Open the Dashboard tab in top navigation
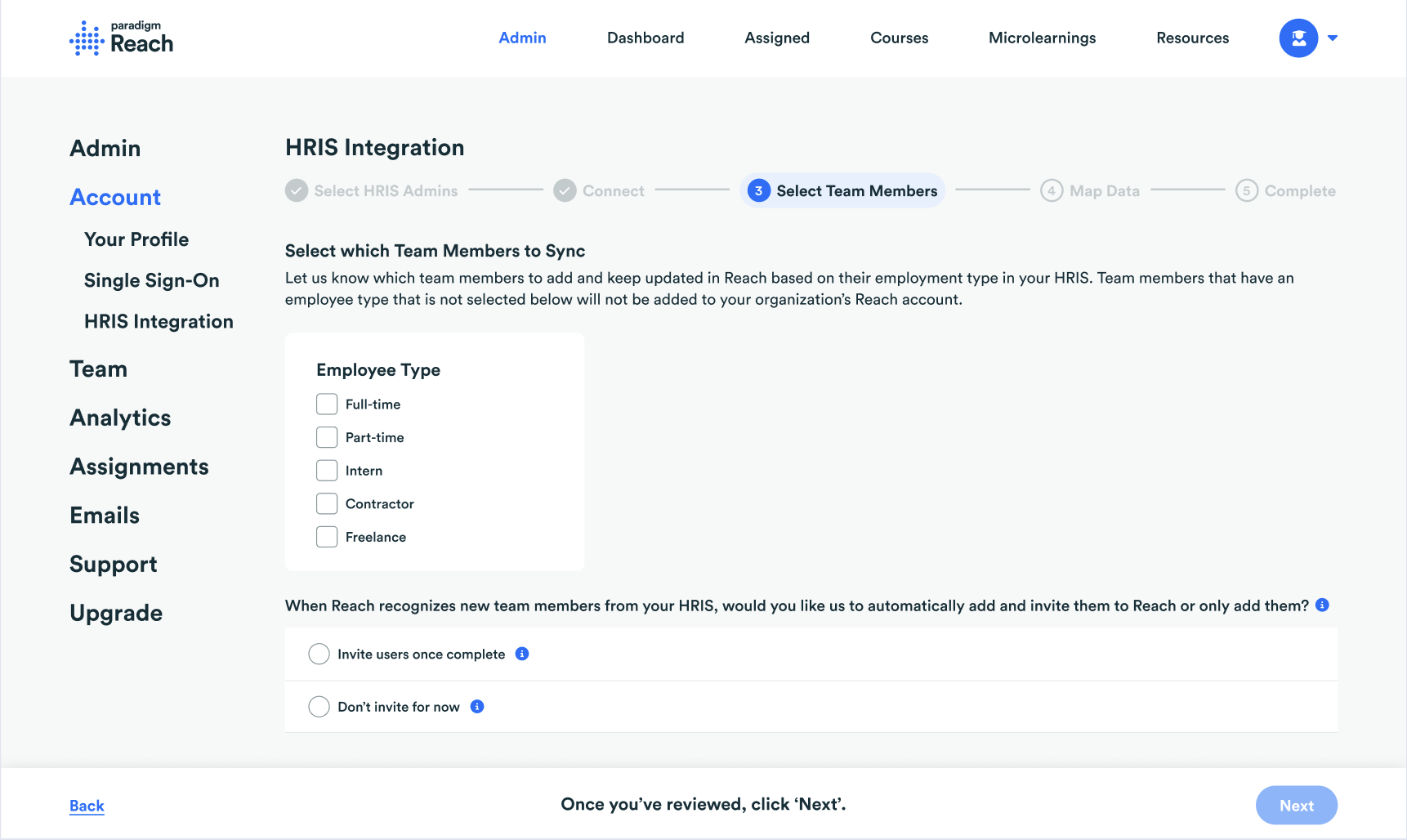The width and height of the screenshot is (1407, 840). tap(645, 38)
